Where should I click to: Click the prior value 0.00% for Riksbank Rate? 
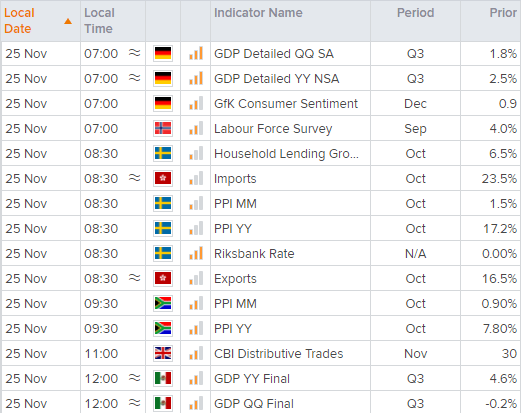click(x=499, y=253)
